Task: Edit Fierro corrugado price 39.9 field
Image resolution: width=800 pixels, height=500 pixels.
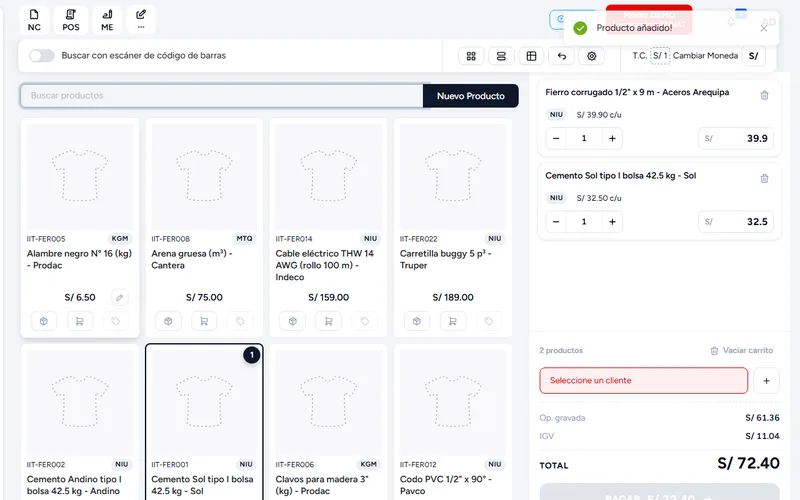Action: coord(736,138)
